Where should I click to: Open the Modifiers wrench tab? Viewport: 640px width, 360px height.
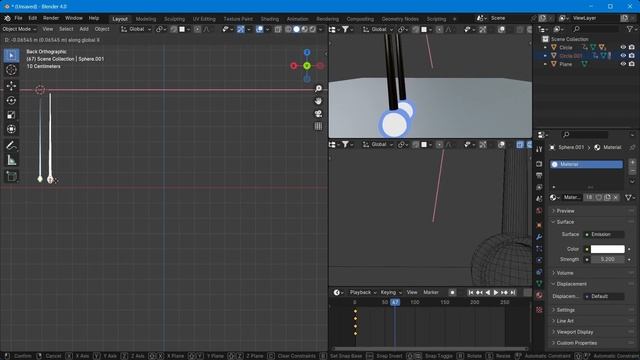pyautogui.click(x=539, y=237)
